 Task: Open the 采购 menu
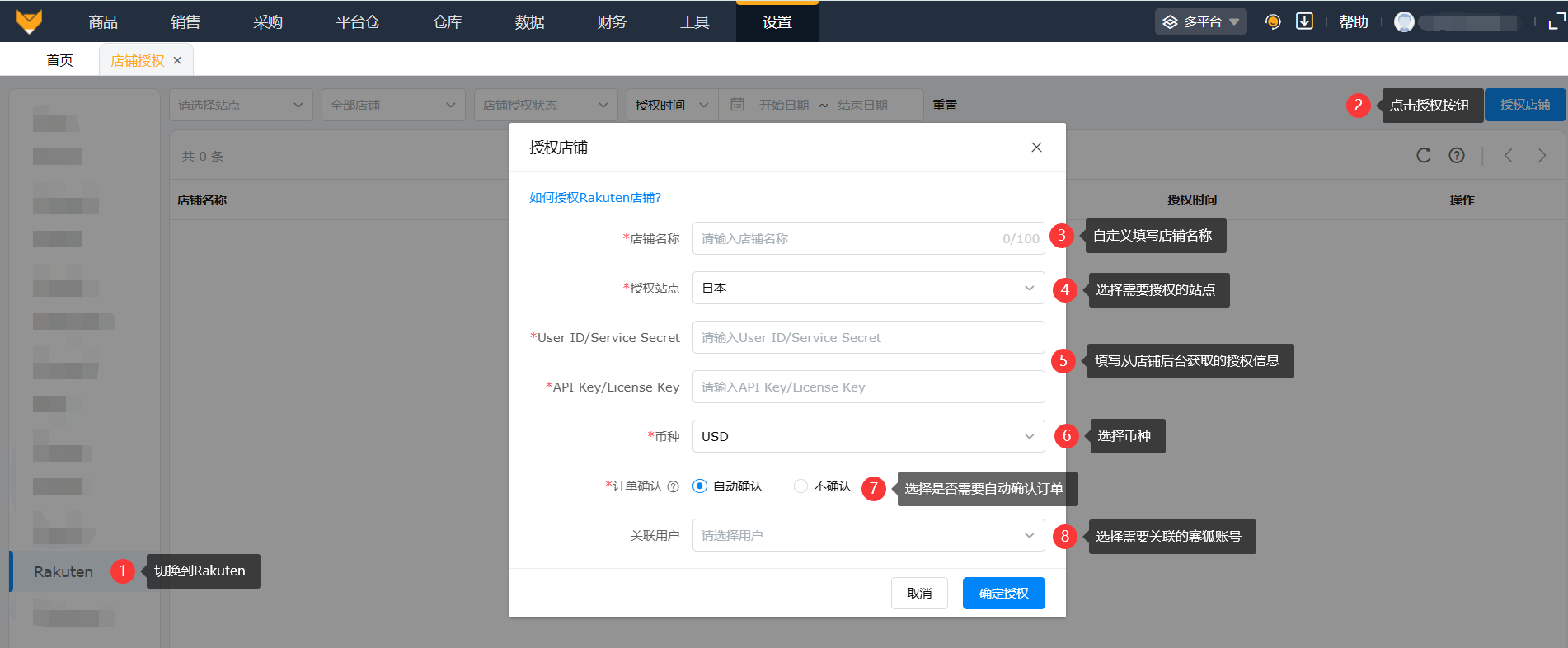coord(268,22)
